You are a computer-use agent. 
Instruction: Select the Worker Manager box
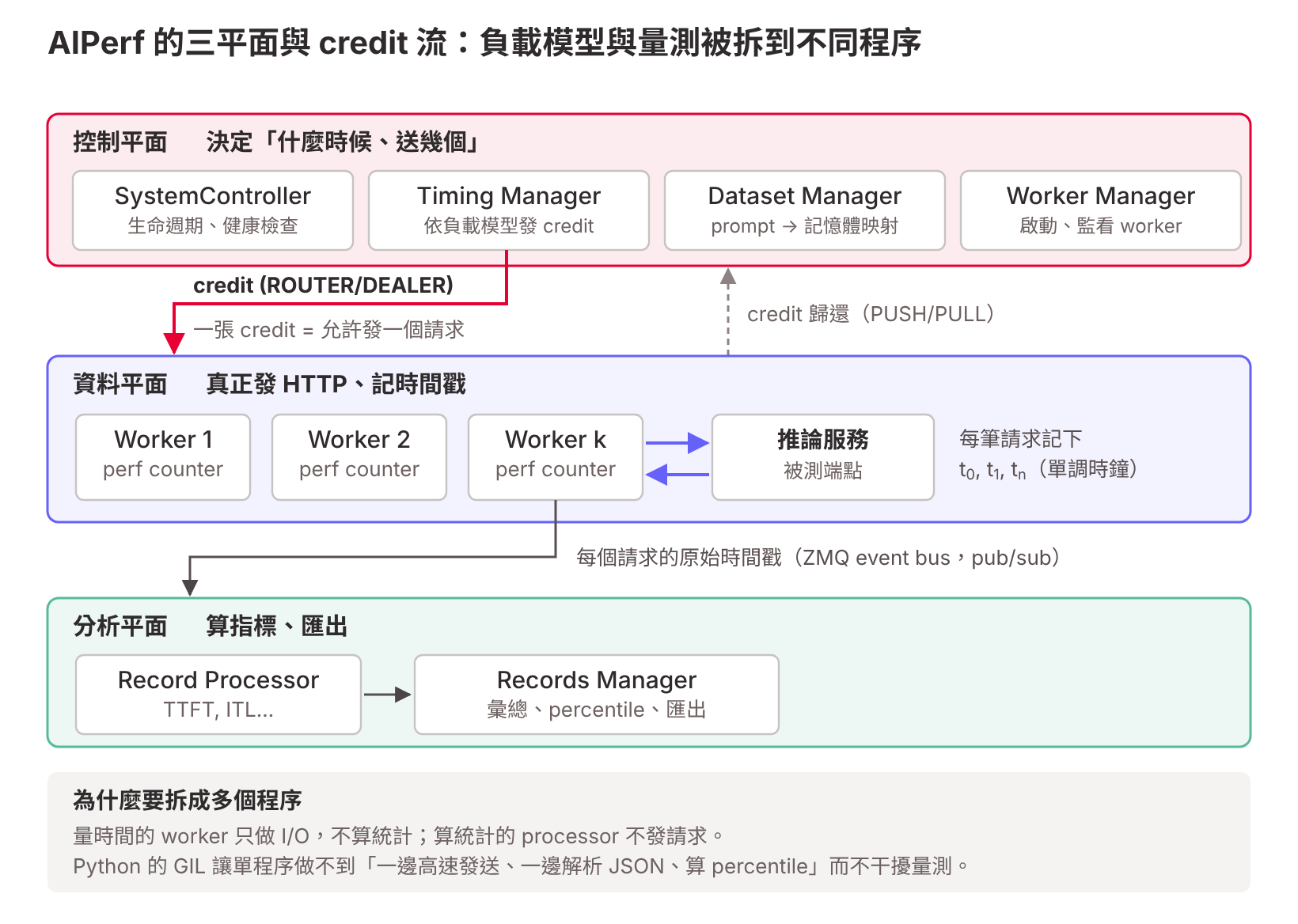tap(1101, 210)
